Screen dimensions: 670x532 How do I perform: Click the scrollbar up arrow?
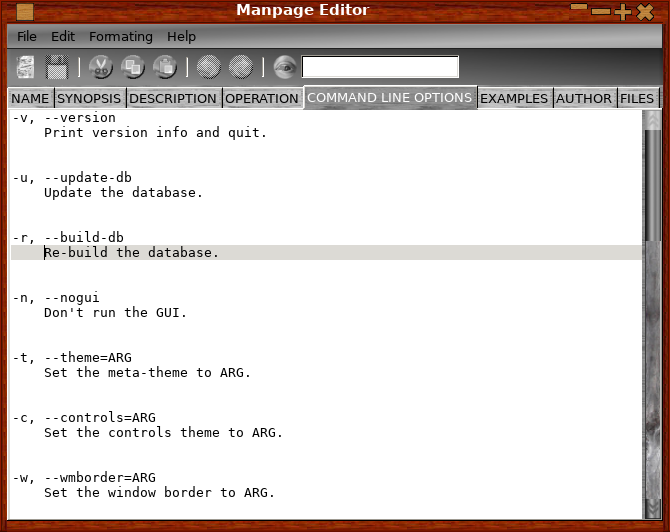652,120
